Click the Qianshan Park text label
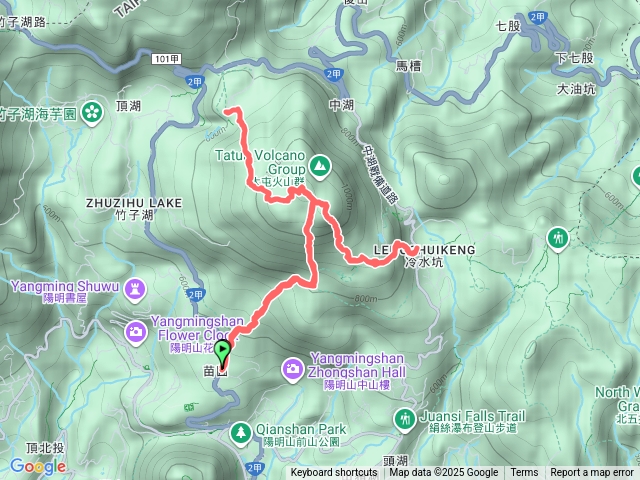This screenshot has width=640, height=480. [301, 434]
